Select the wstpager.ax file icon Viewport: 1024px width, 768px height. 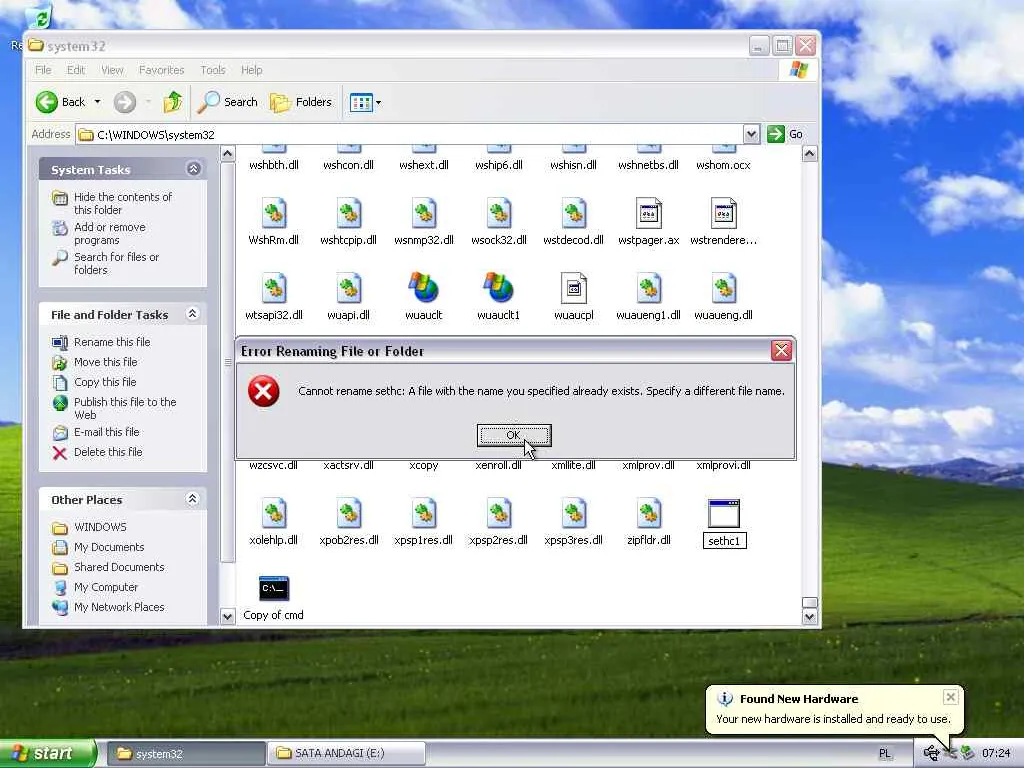[x=648, y=214]
